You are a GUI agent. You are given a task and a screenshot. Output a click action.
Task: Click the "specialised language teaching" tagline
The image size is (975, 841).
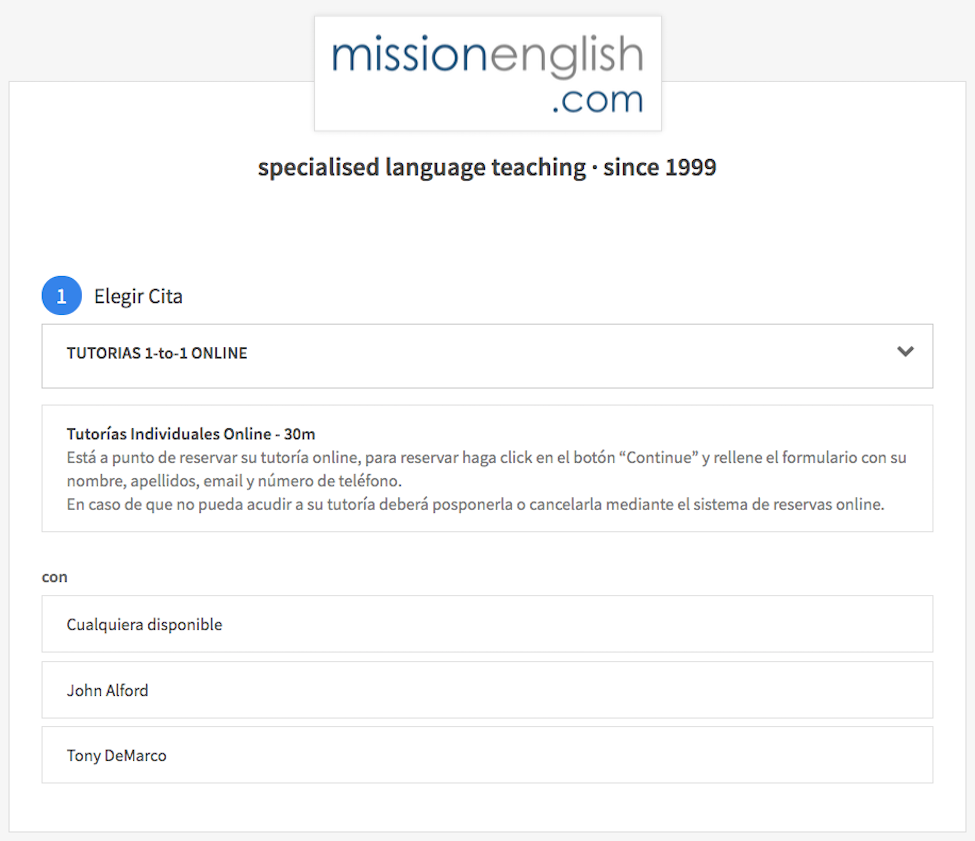click(x=421, y=167)
